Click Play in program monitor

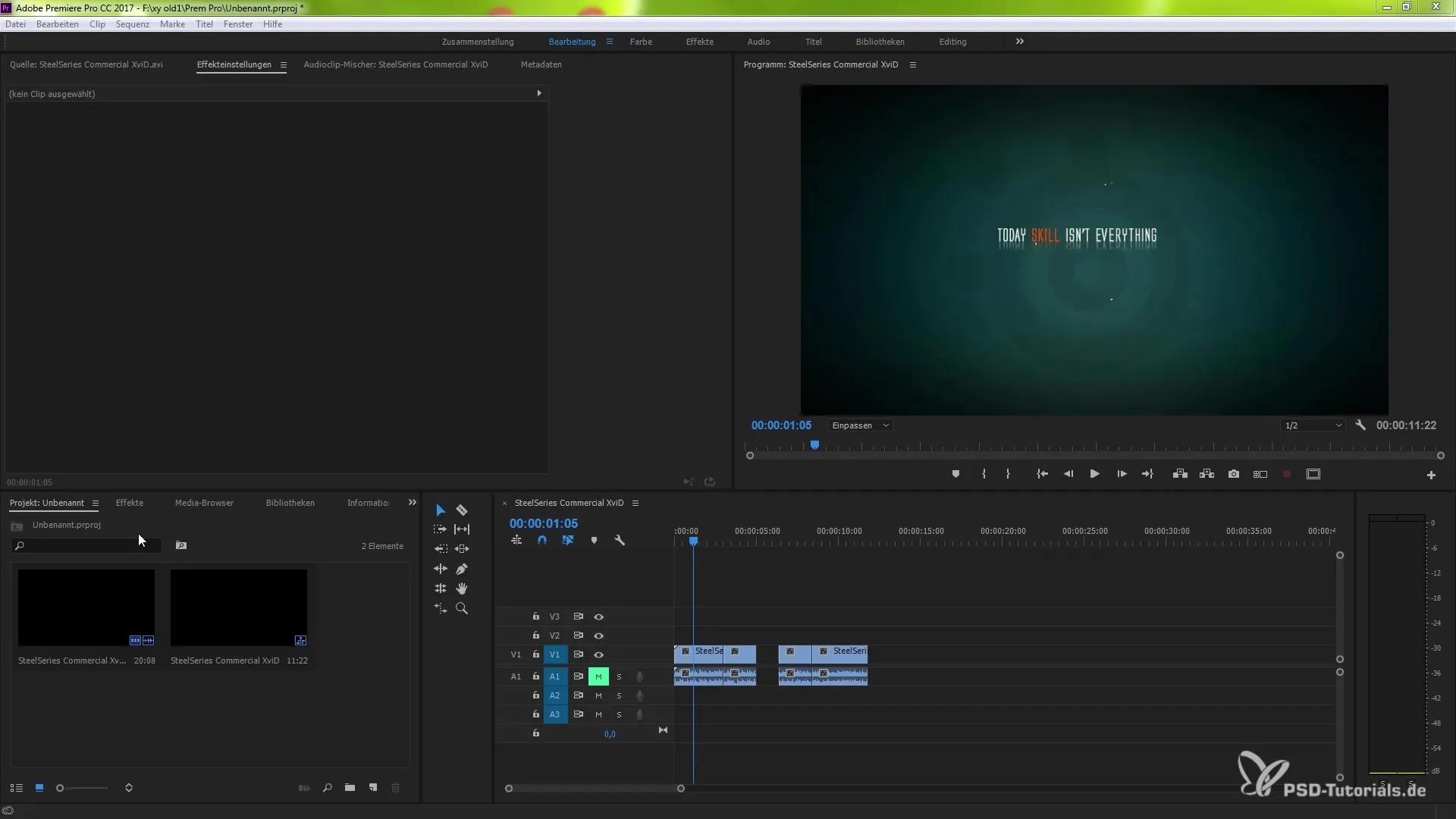tap(1095, 474)
